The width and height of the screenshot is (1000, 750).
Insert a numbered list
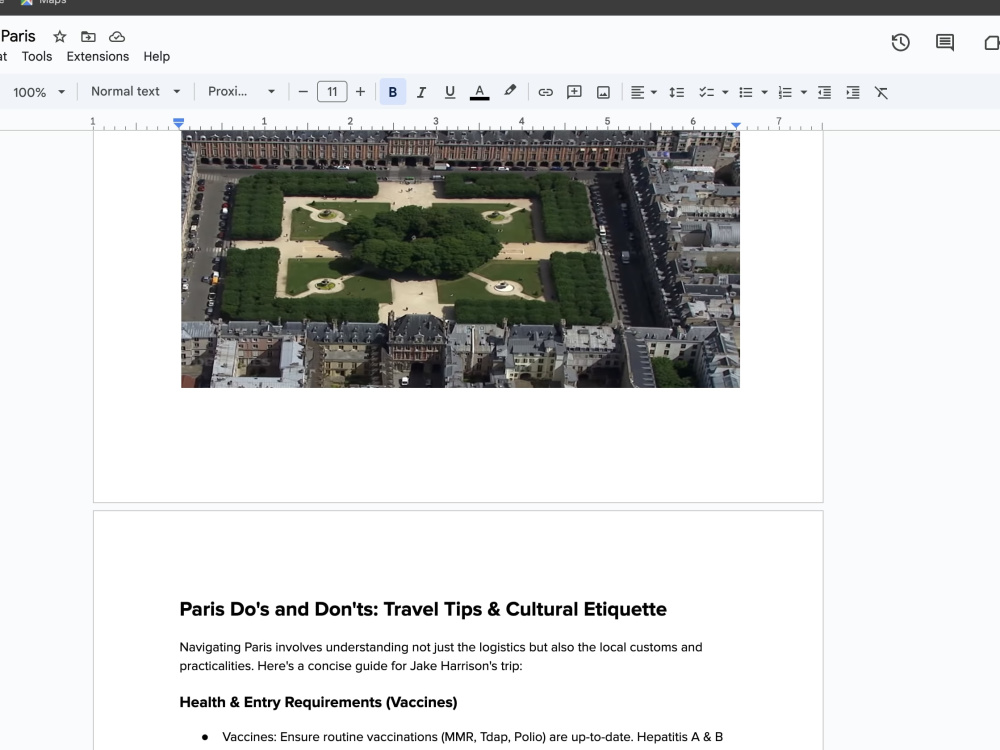[785, 92]
